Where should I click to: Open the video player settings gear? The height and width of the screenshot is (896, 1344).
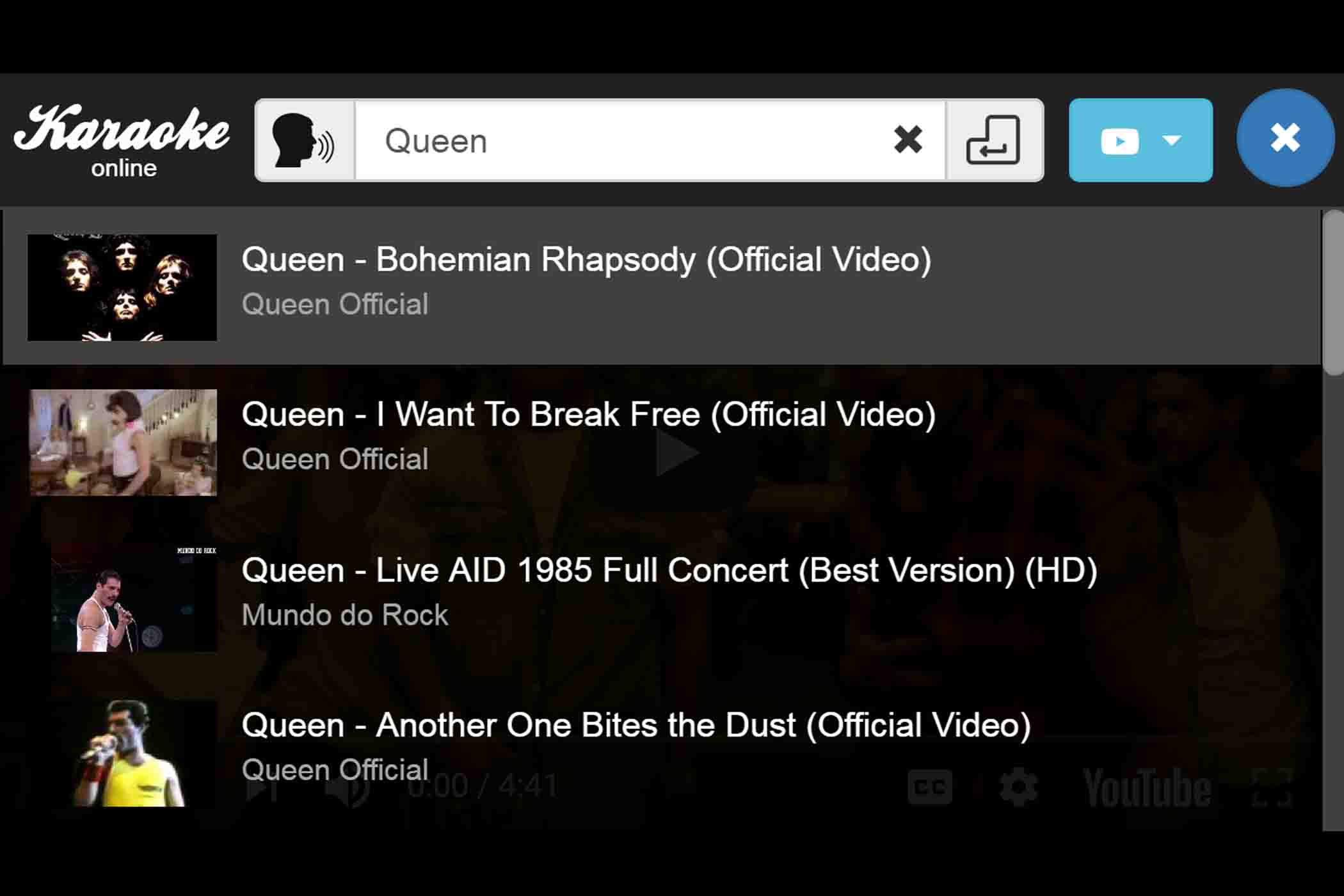tap(1018, 787)
